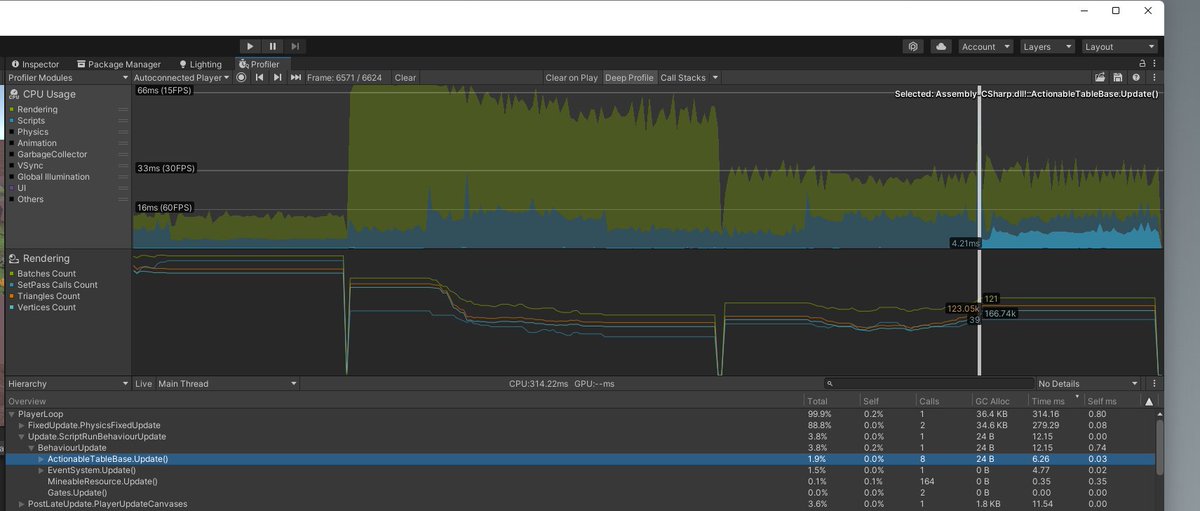Screen dimensions: 1200x511
Task: Click the Live button in hierarchy toolbar
Action: pyautogui.click(x=143, y=384)
